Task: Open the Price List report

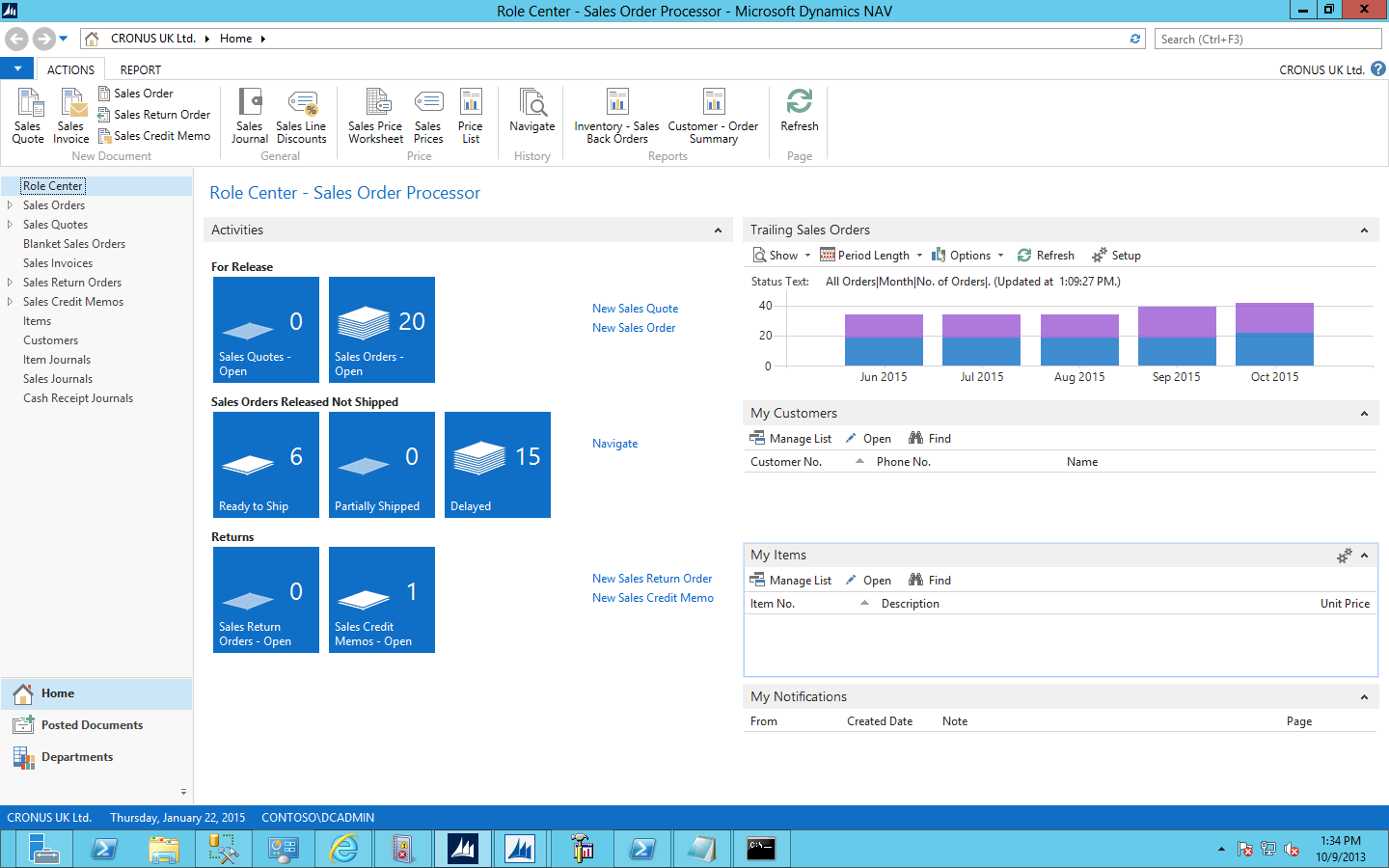Action: [x=471, y=116]
